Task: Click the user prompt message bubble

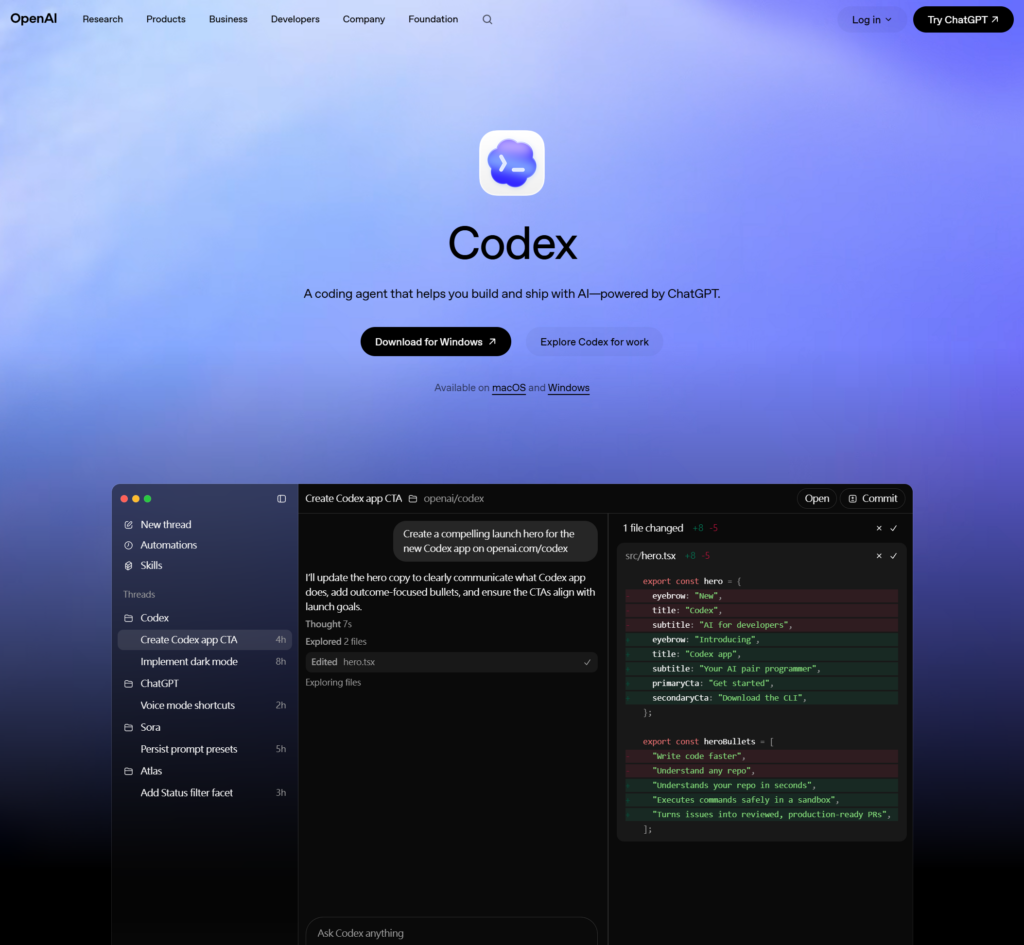Action: coord(495,541)
